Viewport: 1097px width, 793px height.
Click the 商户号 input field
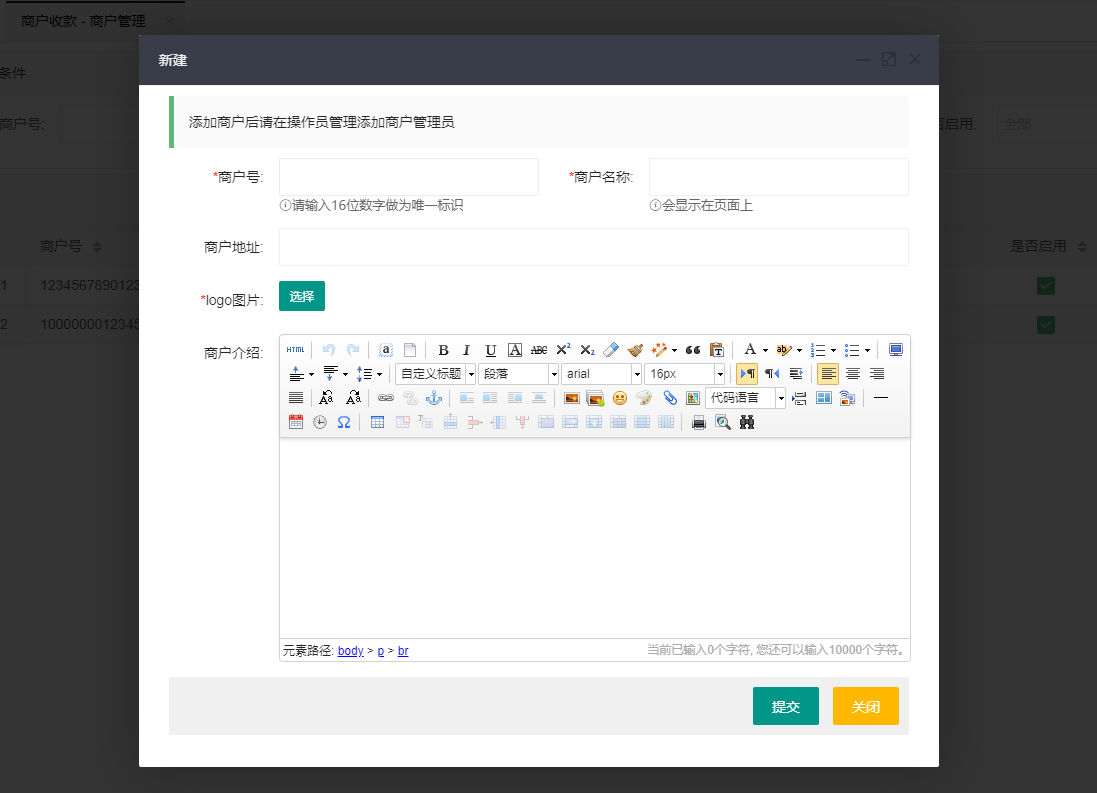point(408,177)
